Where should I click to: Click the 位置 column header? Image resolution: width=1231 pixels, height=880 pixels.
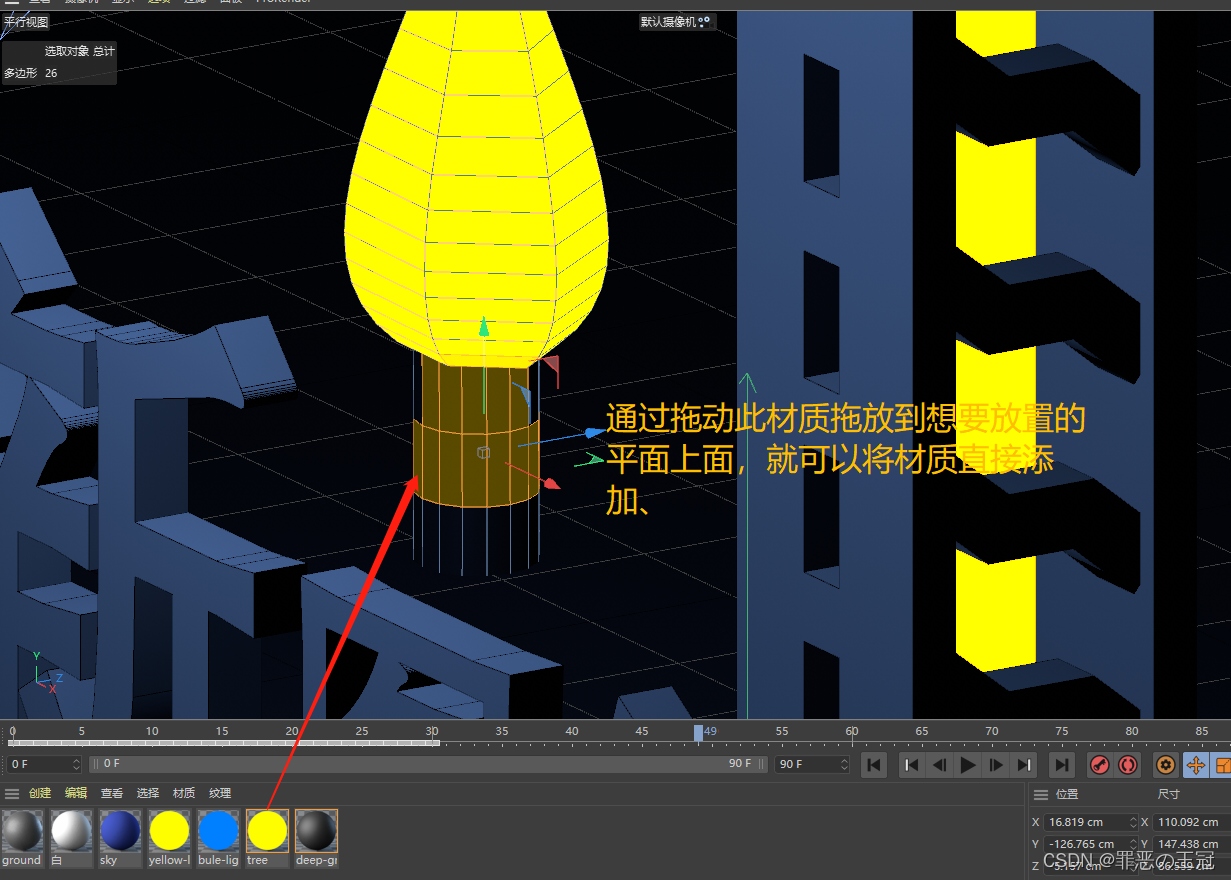pos(1067,794)
